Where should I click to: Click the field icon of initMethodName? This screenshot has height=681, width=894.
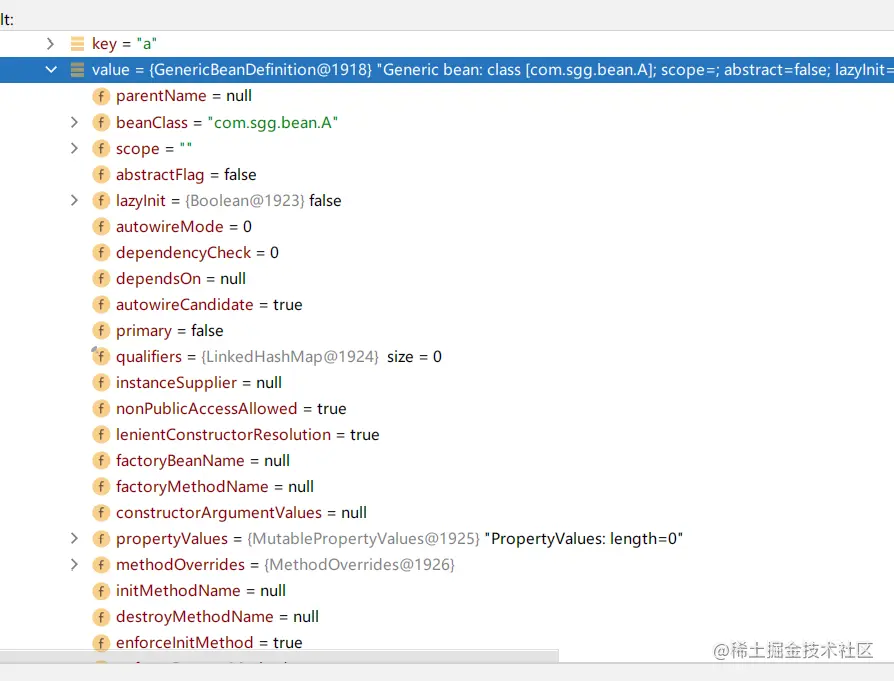tap(101, 590)
